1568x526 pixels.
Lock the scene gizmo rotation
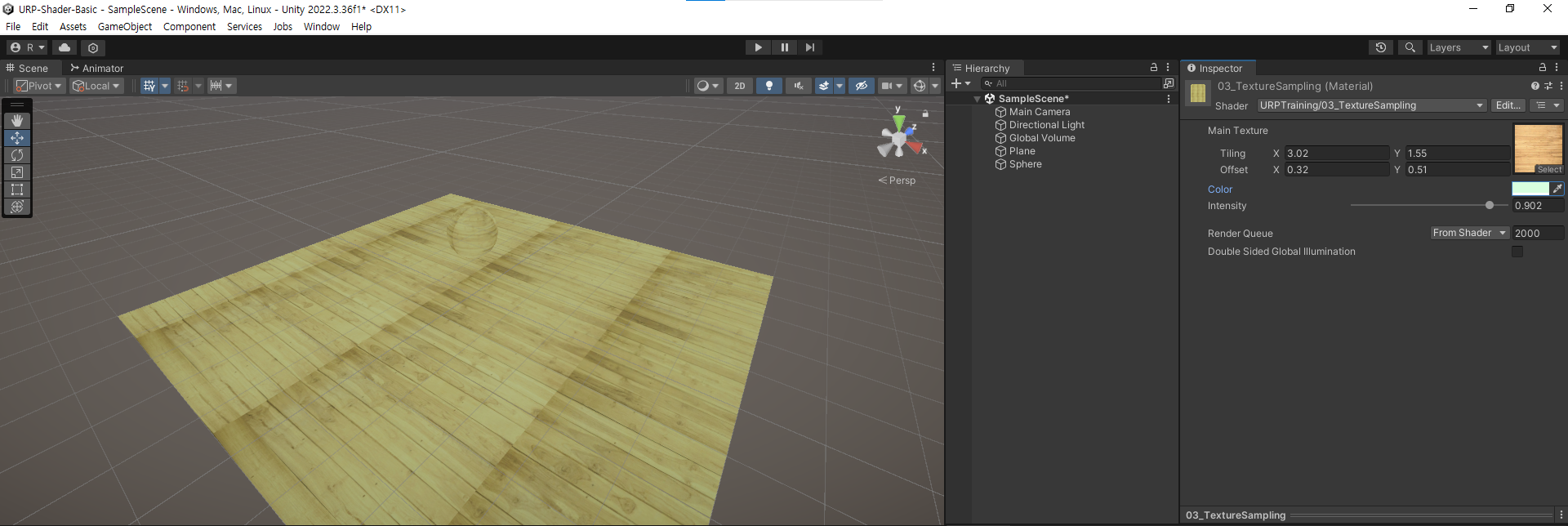click(x=925, y=114)
